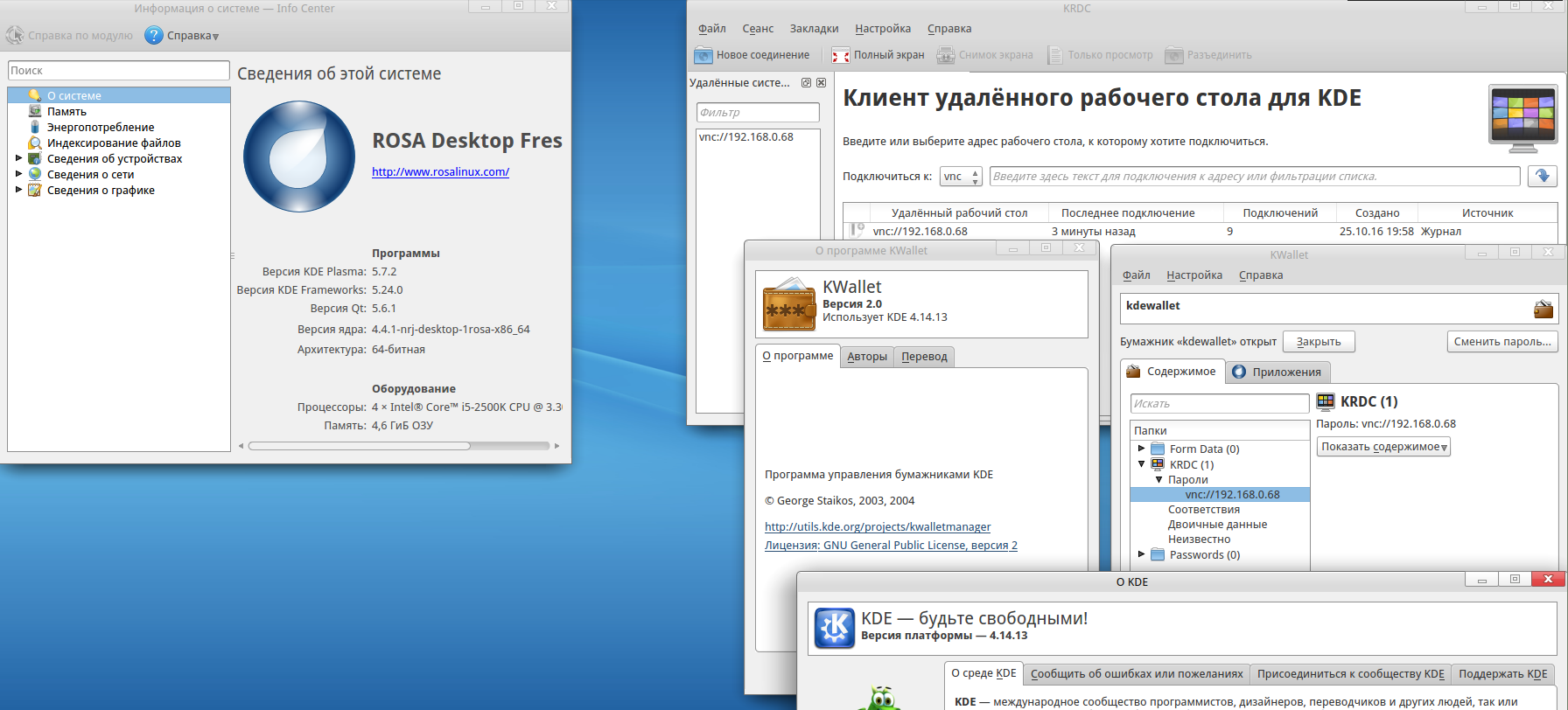Collapse the KRDC folder in KWallet tree
This screenshot has height=710, width=1568.
point(1141,464)
